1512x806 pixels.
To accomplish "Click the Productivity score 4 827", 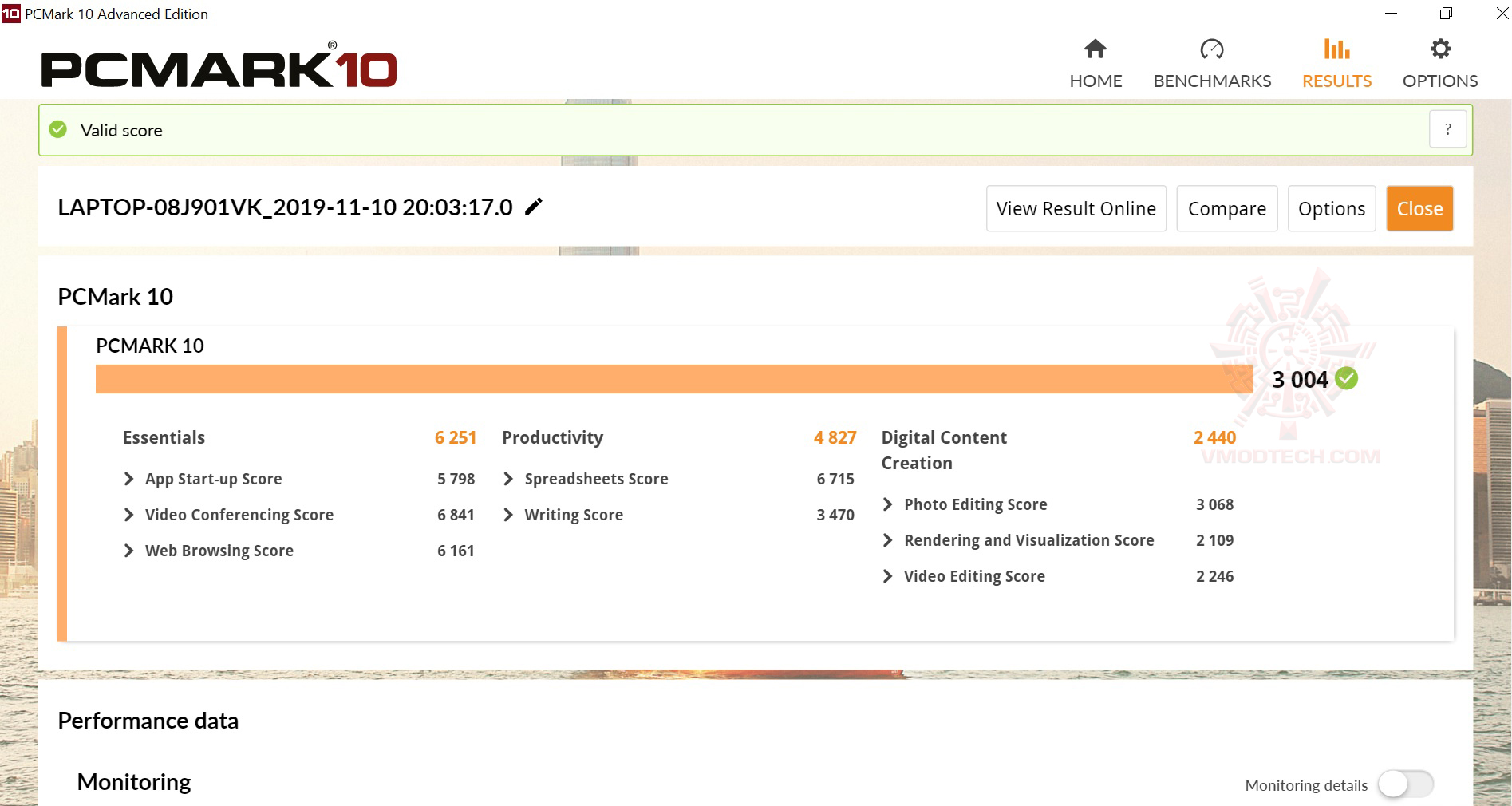I will pyautogui.click(x=835, y=437).
